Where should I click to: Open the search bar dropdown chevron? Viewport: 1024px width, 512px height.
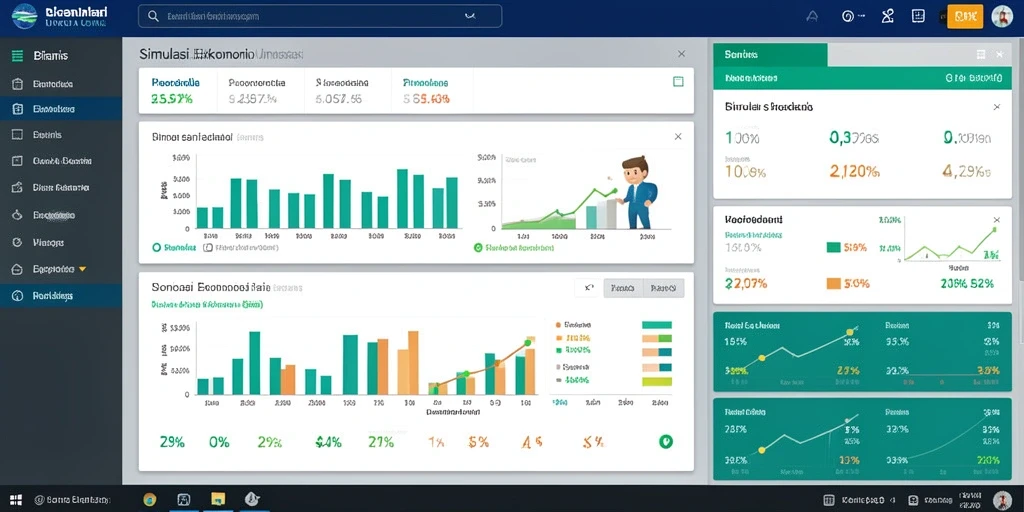[469, 16]
